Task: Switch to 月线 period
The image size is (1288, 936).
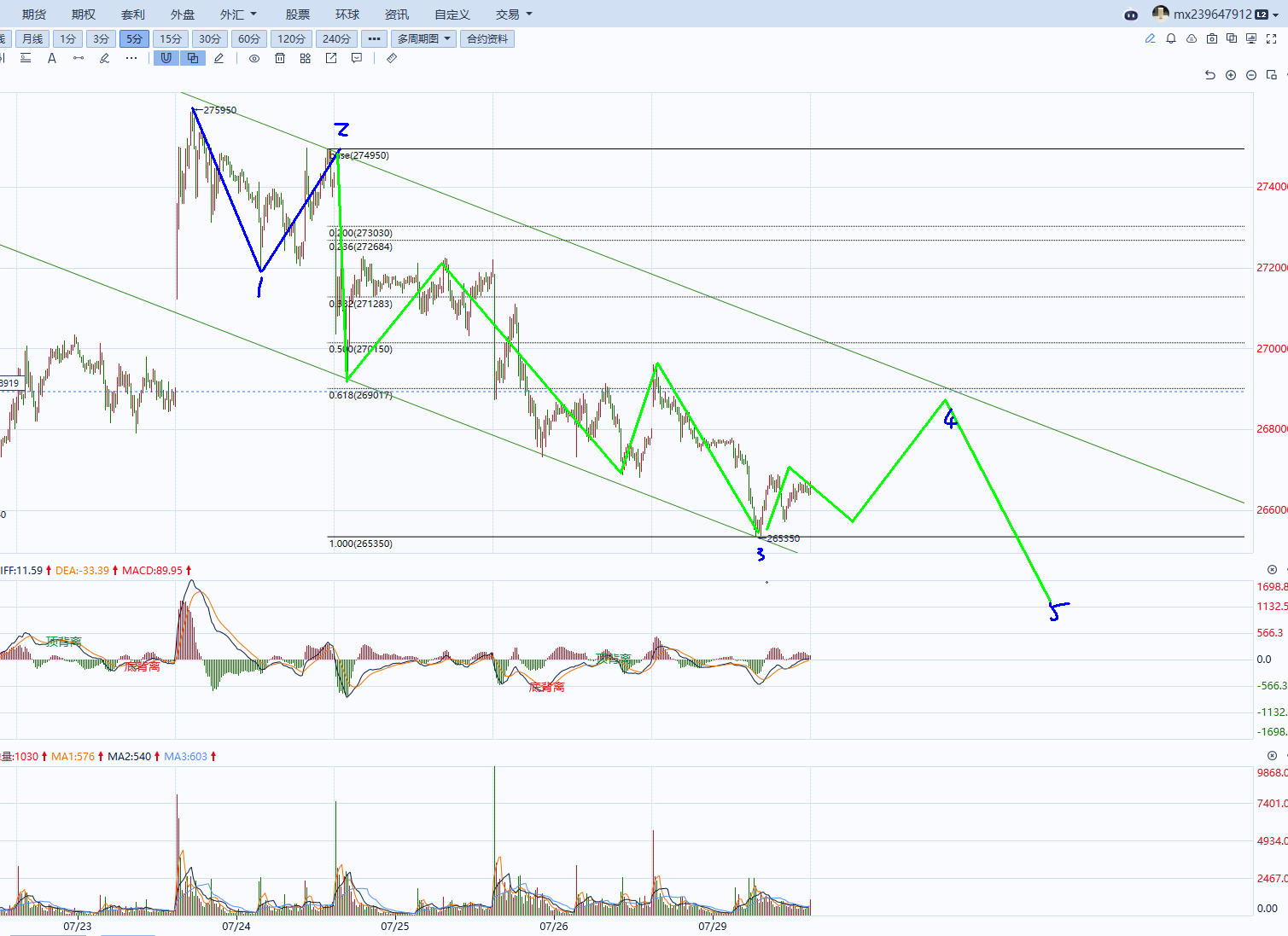Action: pos(32,38)
